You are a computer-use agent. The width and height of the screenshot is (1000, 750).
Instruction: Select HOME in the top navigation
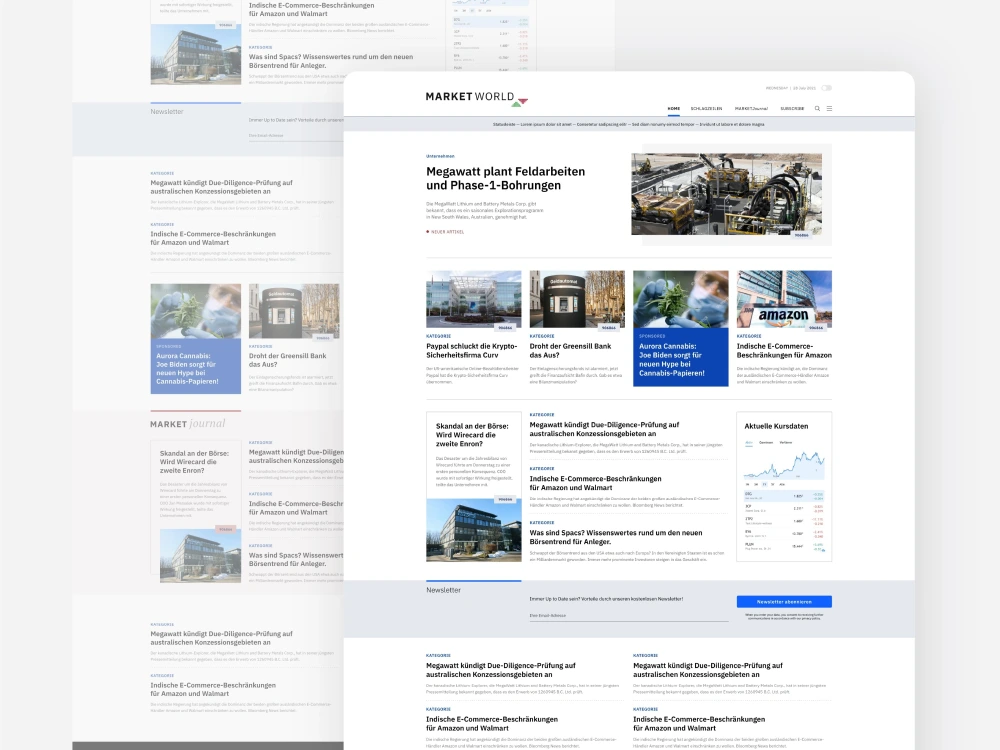click(673, 108)
